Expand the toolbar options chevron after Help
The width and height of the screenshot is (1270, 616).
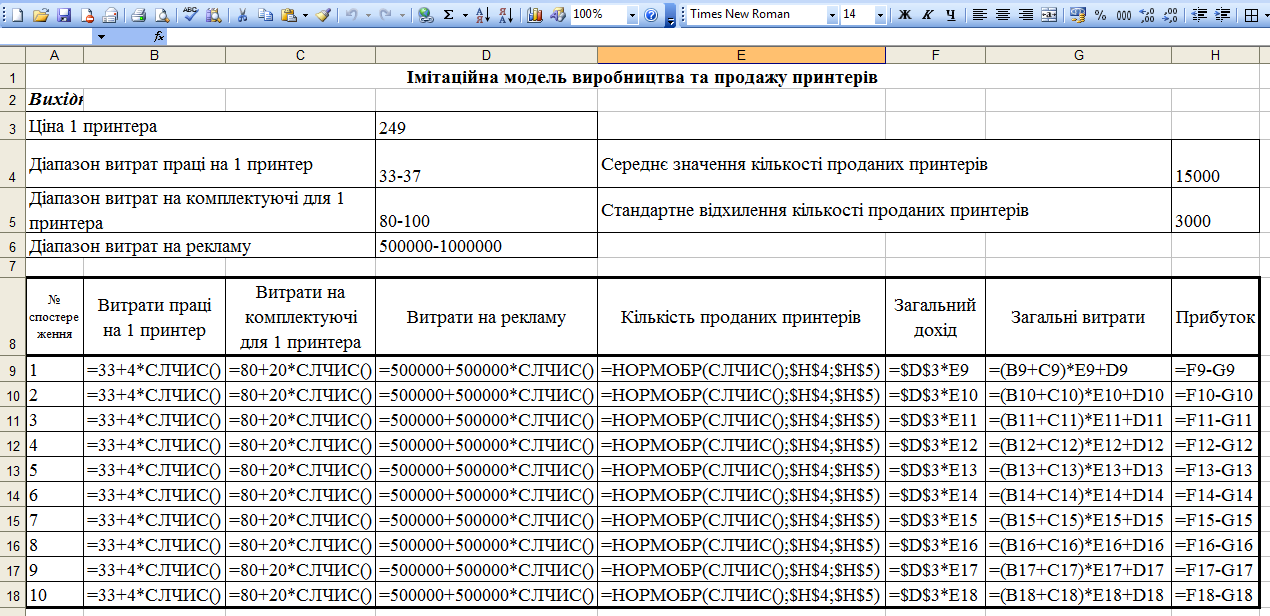coord(671,16)
